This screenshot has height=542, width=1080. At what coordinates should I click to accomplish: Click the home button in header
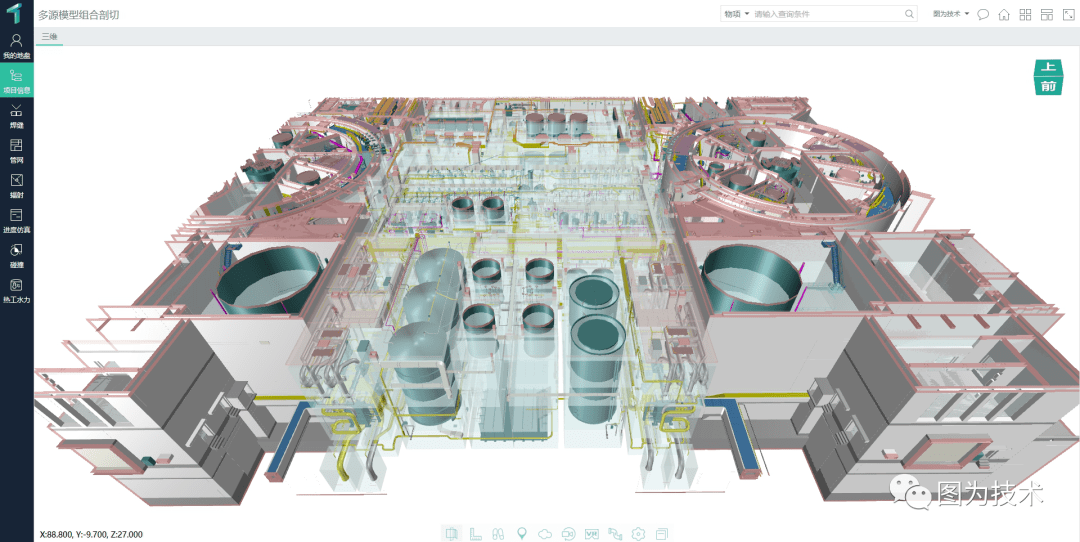1004,14
